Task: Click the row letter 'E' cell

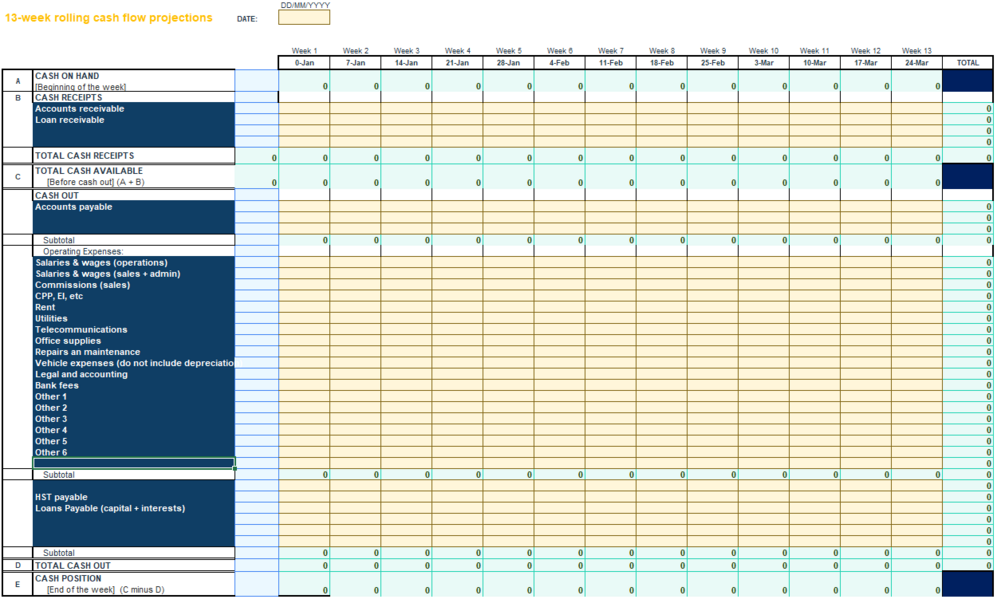Action: click(x=18, y=584)
